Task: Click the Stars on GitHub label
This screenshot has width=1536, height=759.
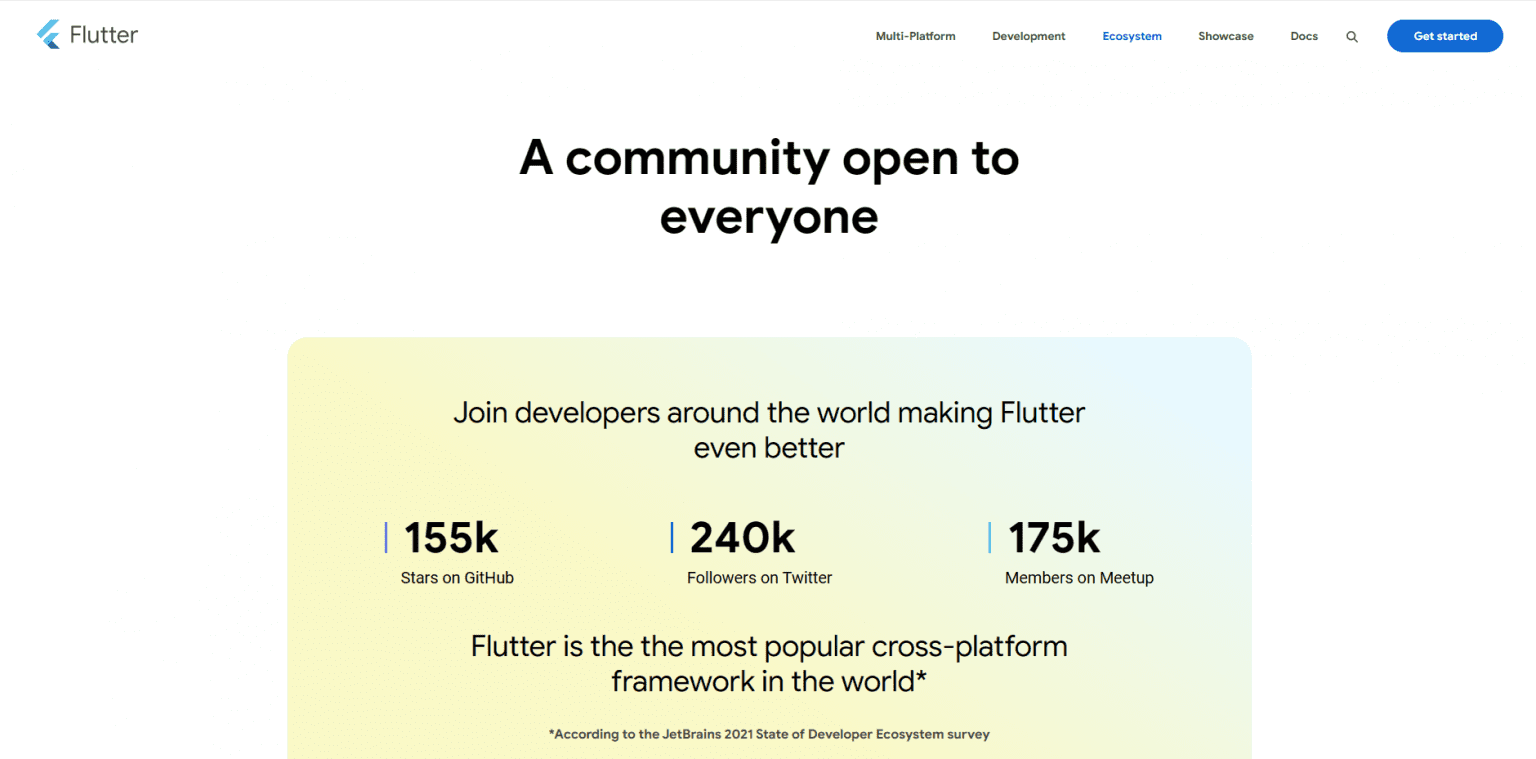Action: click(x=456, y=577)
